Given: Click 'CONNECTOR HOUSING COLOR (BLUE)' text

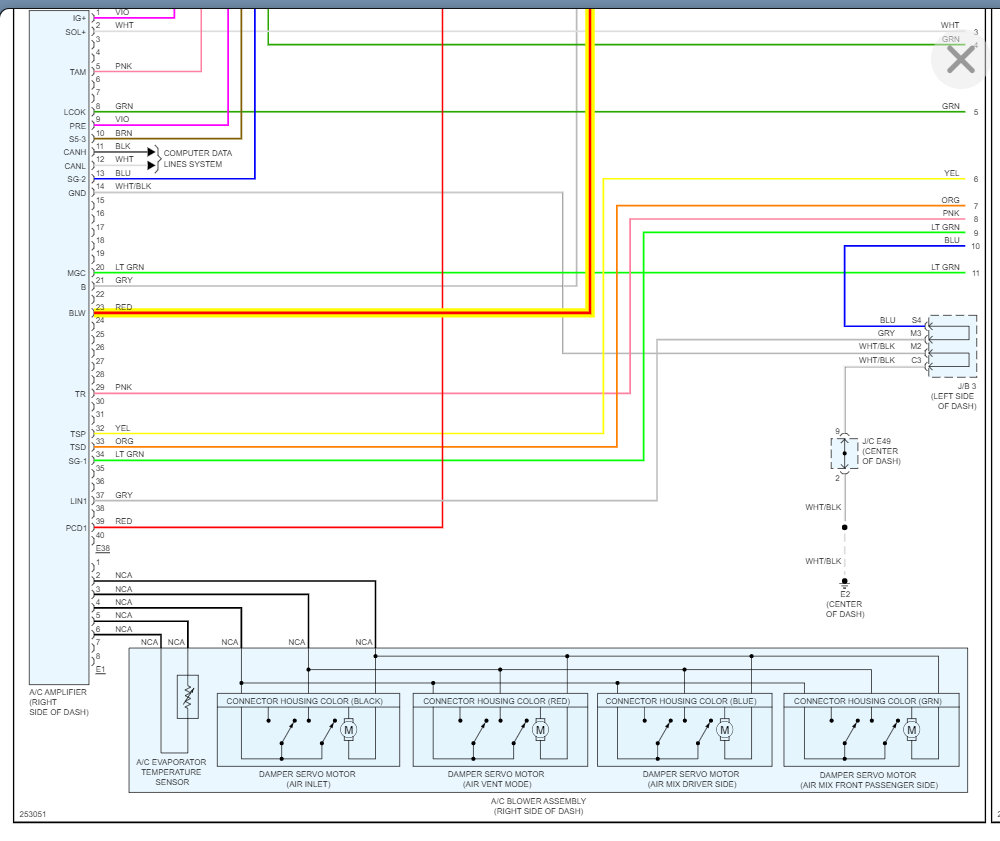Looking at the screenshot, I should (681, 701).
